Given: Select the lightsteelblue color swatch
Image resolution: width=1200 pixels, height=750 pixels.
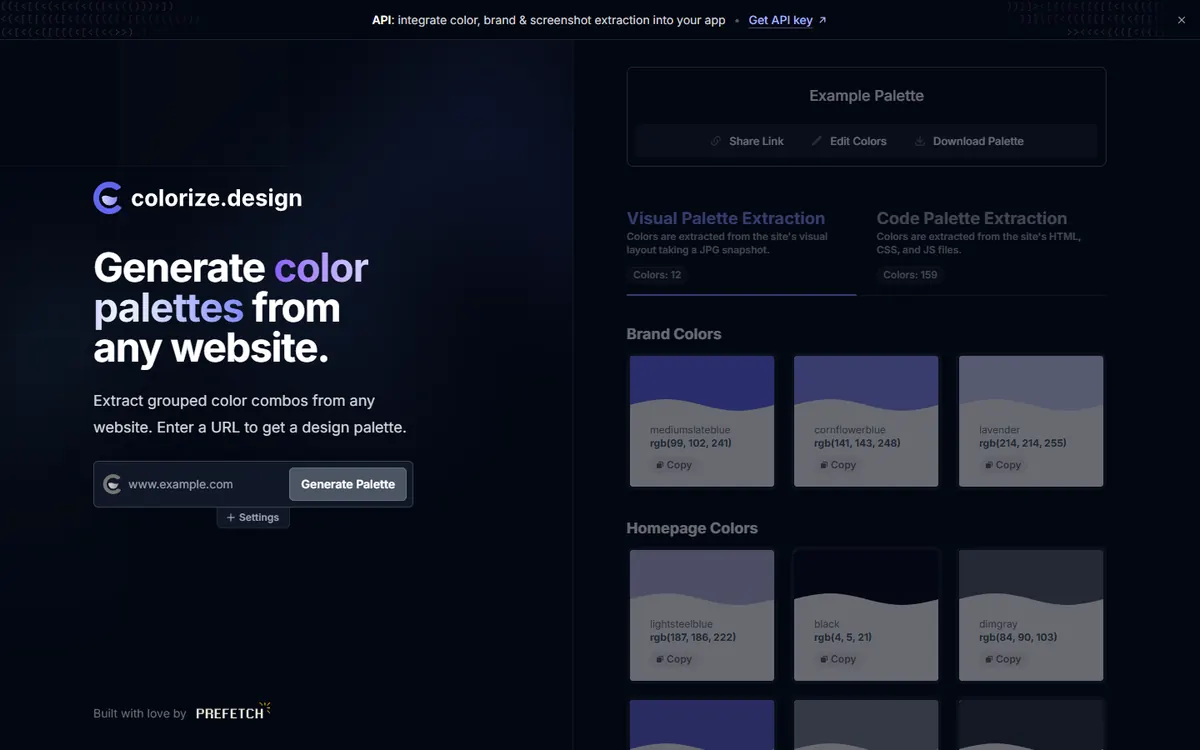Looking at the screenshot, I should pos(702,615).
